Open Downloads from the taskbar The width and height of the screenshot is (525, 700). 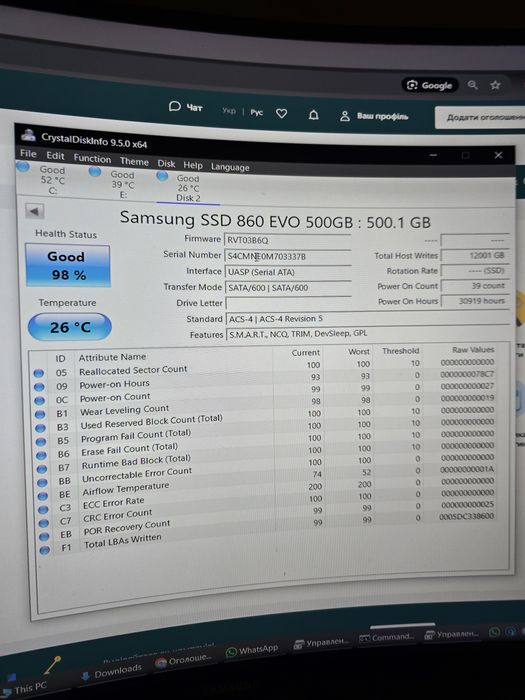[112, 672]
